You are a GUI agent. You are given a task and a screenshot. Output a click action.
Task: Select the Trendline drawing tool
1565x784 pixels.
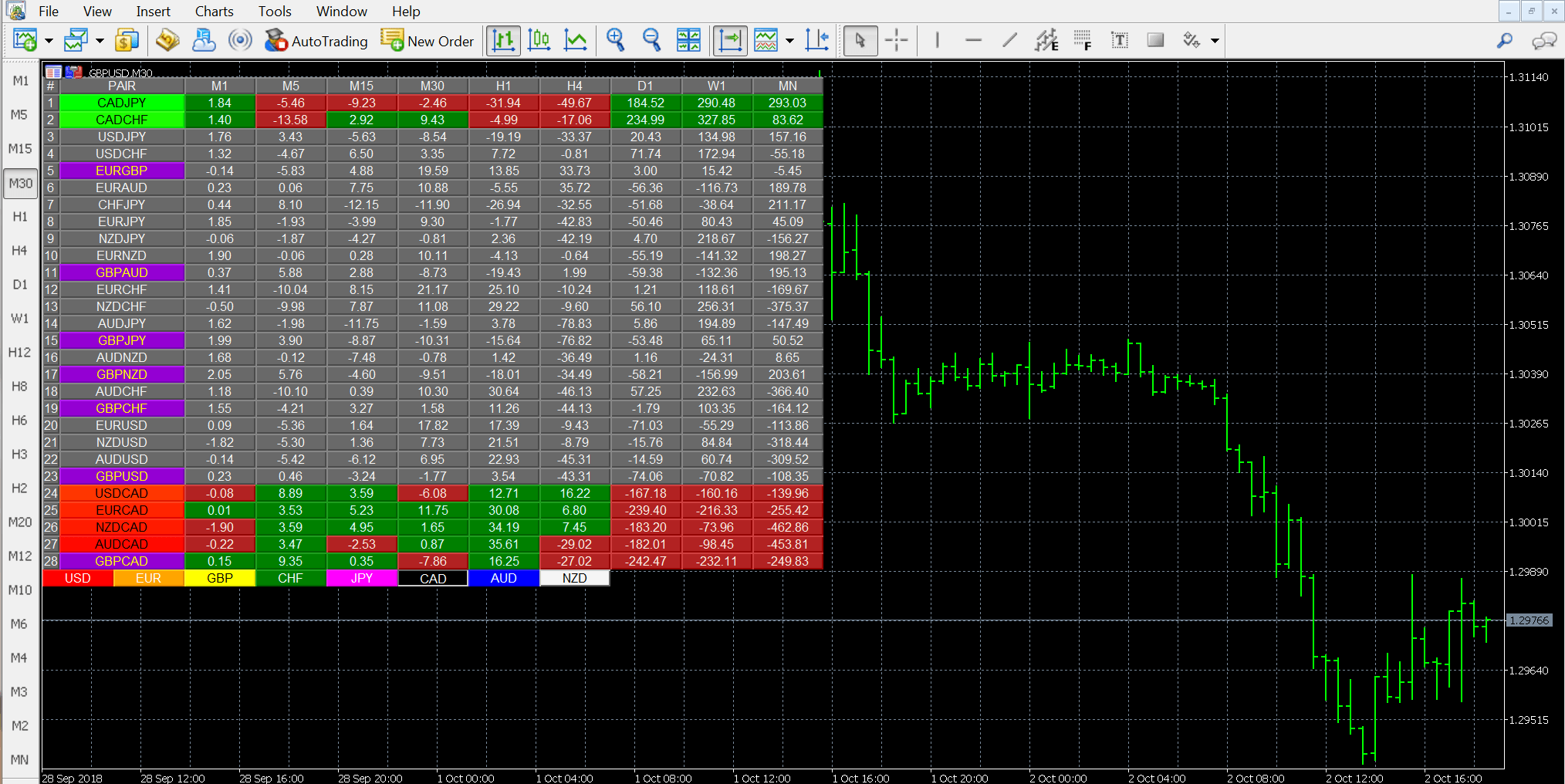(1009, 40)
